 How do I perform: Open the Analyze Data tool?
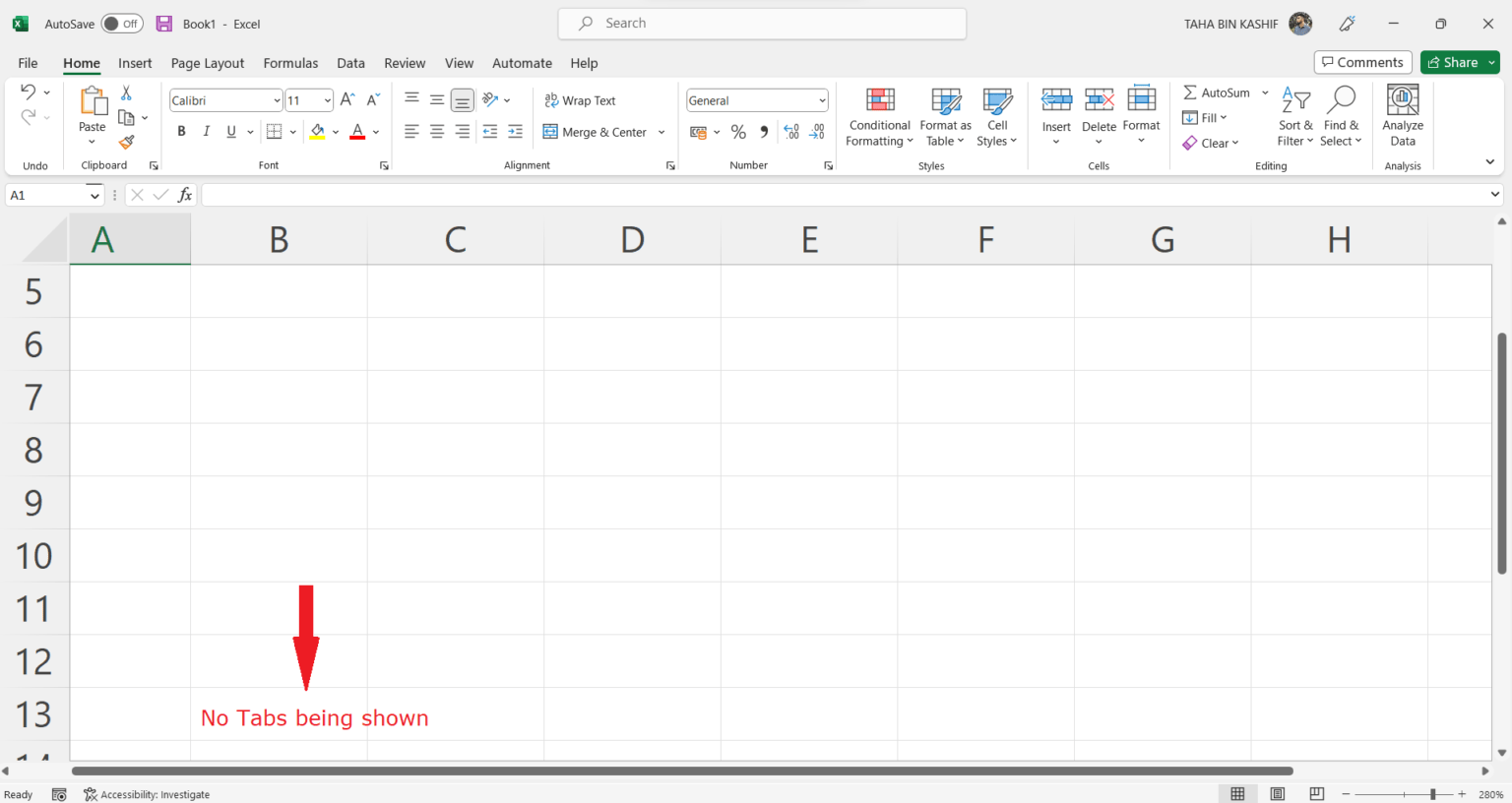pos(1402,115)
